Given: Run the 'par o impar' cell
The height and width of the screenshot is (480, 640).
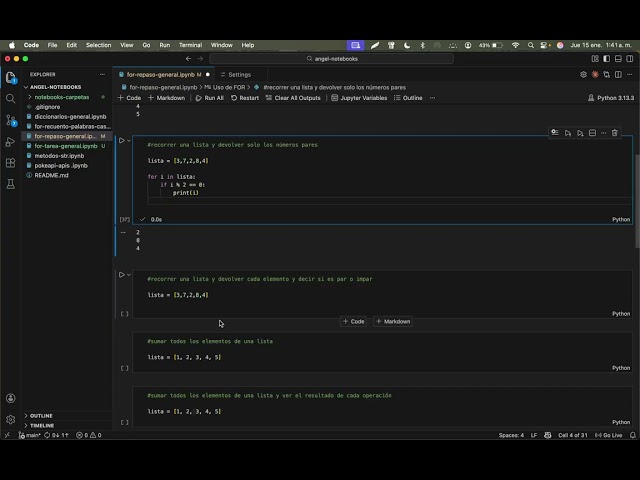Looking at the screenshot, I should click(x=122, y=275).
